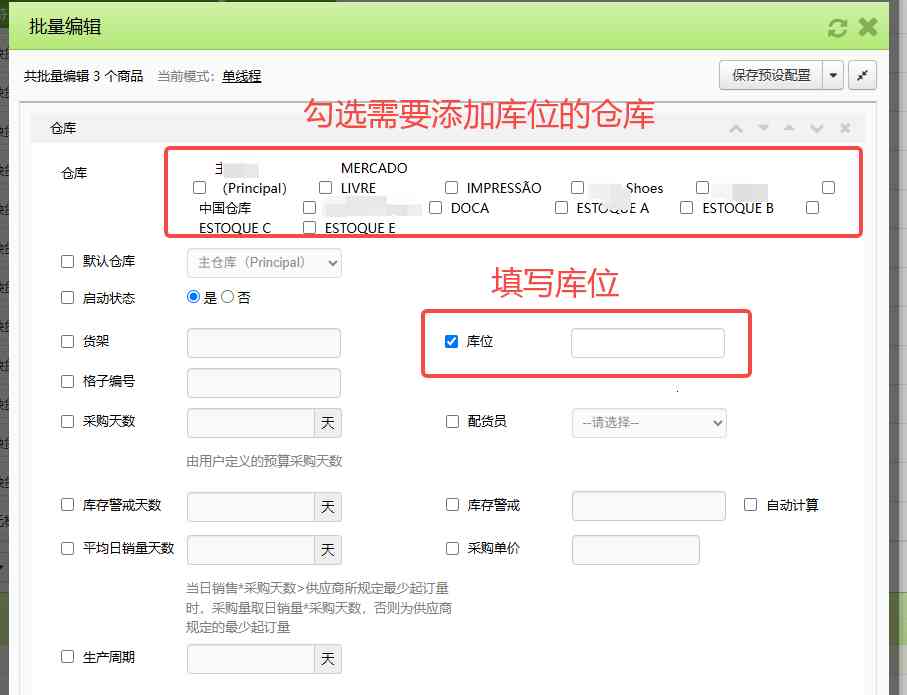The width and height of the screenshot is (907, 695).
Task: Open the 配货员 selection dropdown
Action: coord(648,423)
